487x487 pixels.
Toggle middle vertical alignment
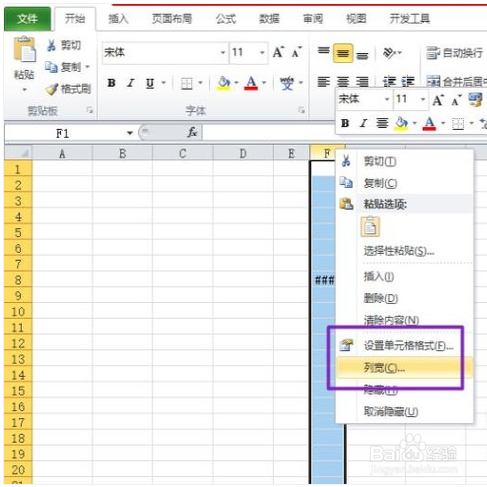coord(343,53)
